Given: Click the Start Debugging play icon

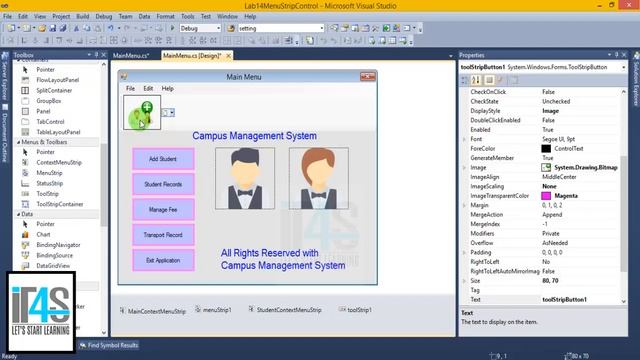Looking at the screenshot, I should [172, 28].
